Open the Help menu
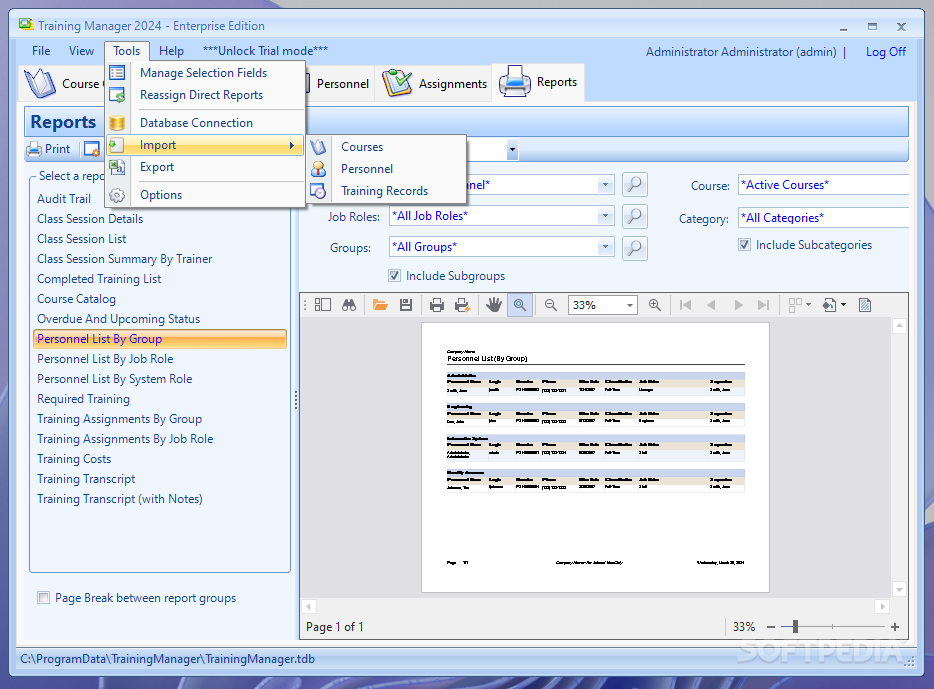Image resolution: width=934 pixels, height=689 pixels. pyautogui.click(x=172, y=51)
